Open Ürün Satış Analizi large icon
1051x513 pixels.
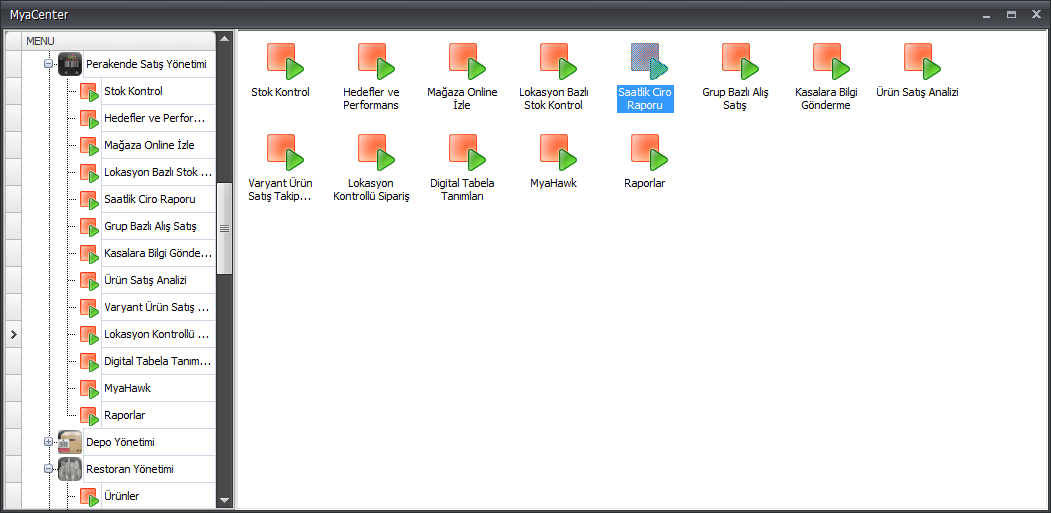point(923,61)
